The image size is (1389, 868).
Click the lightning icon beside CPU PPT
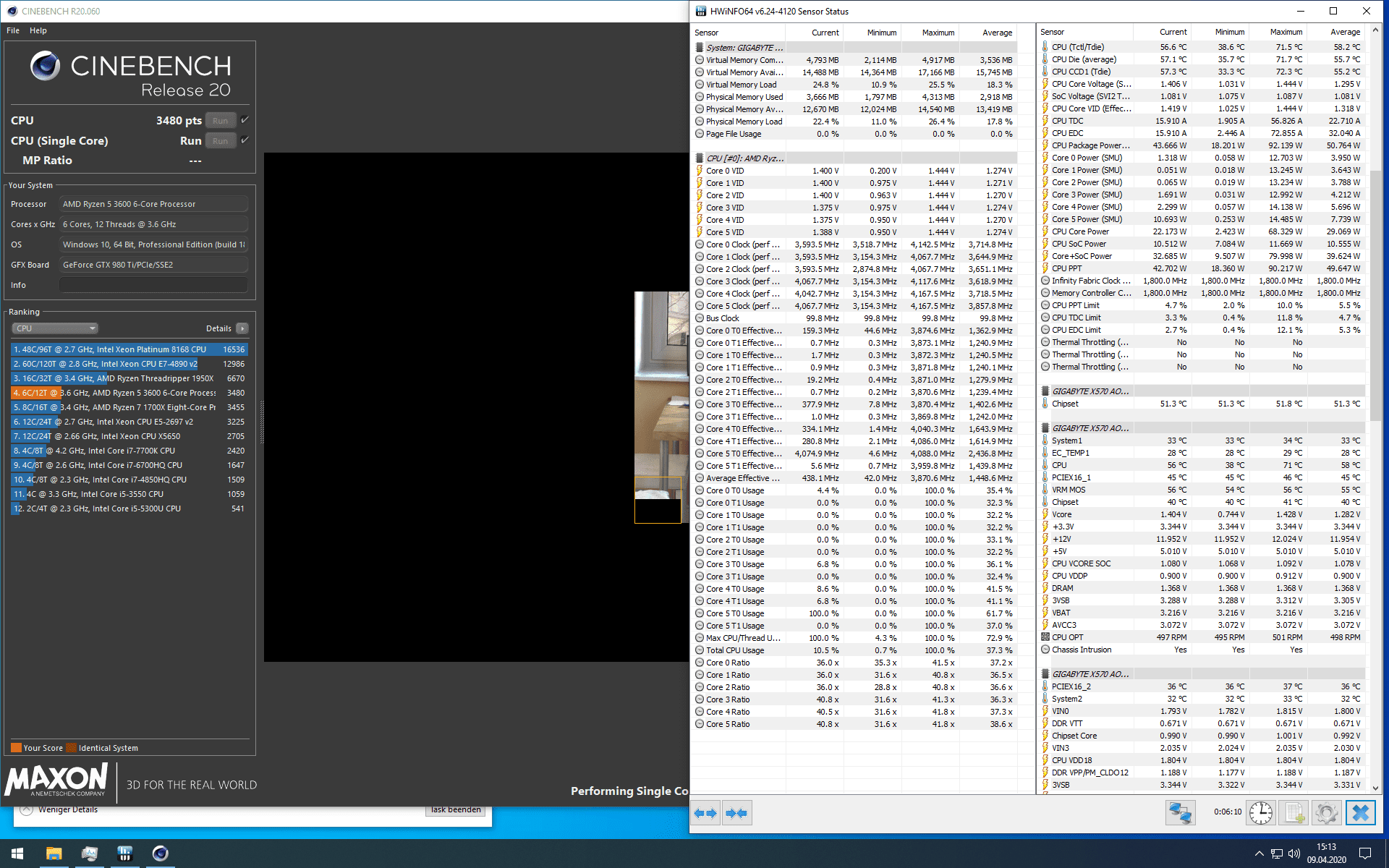(x=1045, y=268)
